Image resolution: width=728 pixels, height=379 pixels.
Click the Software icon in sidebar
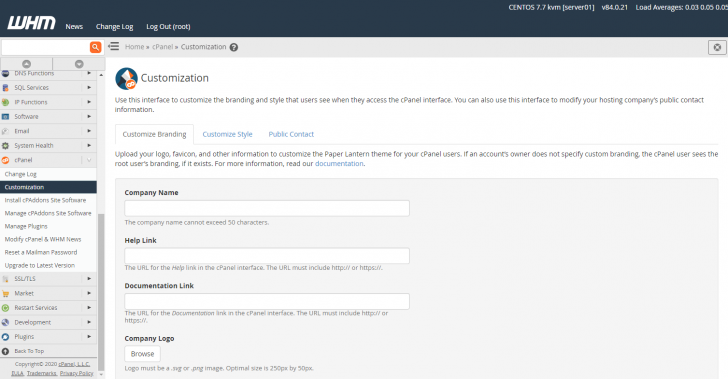6,117
